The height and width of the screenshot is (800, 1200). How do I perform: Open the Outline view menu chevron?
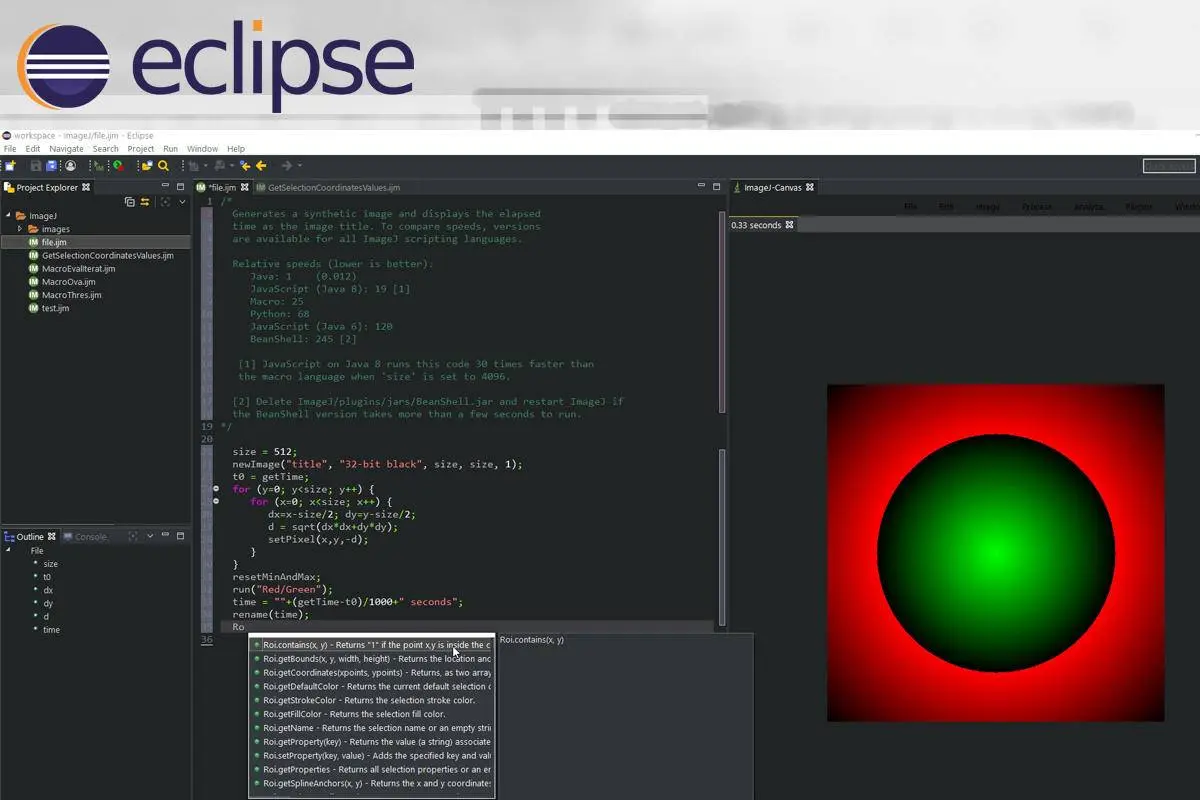(x=150, y=536)
